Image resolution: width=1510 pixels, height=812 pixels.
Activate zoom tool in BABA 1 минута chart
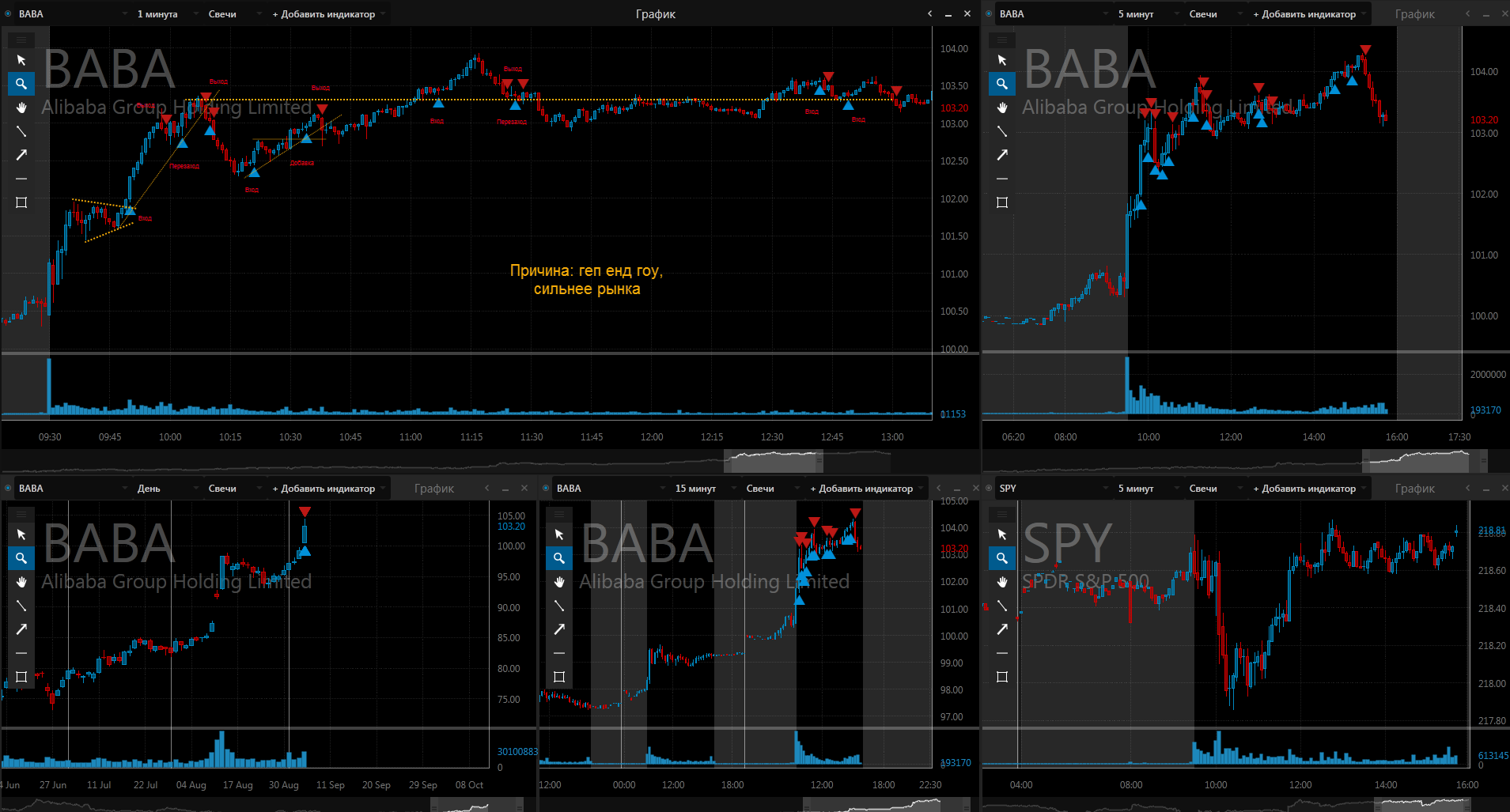coord(21,84)
